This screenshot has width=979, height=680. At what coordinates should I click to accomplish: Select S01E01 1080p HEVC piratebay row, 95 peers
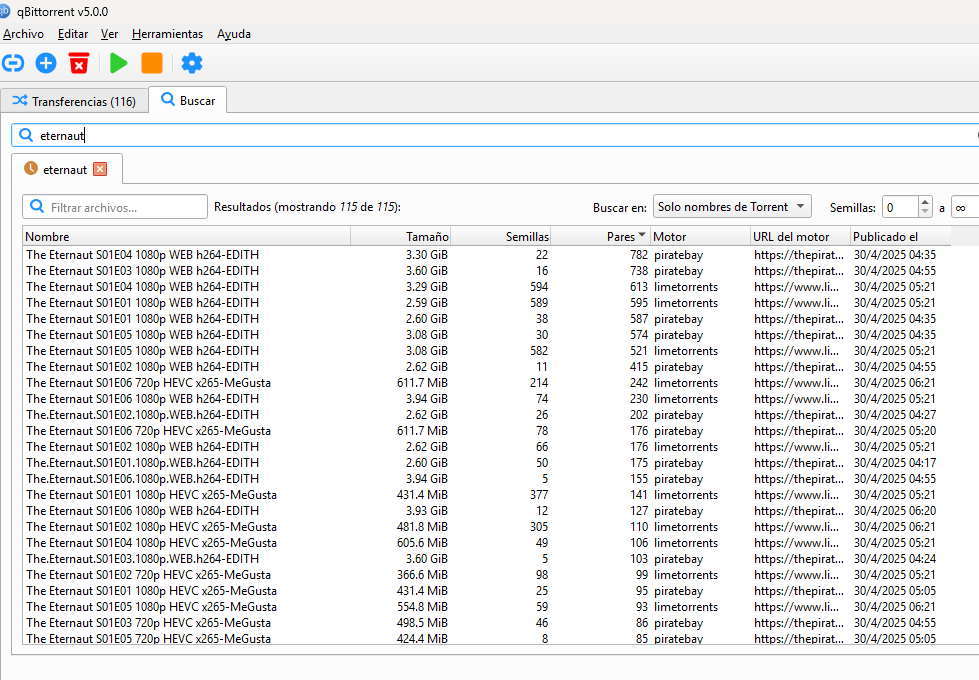pos(487,591)
